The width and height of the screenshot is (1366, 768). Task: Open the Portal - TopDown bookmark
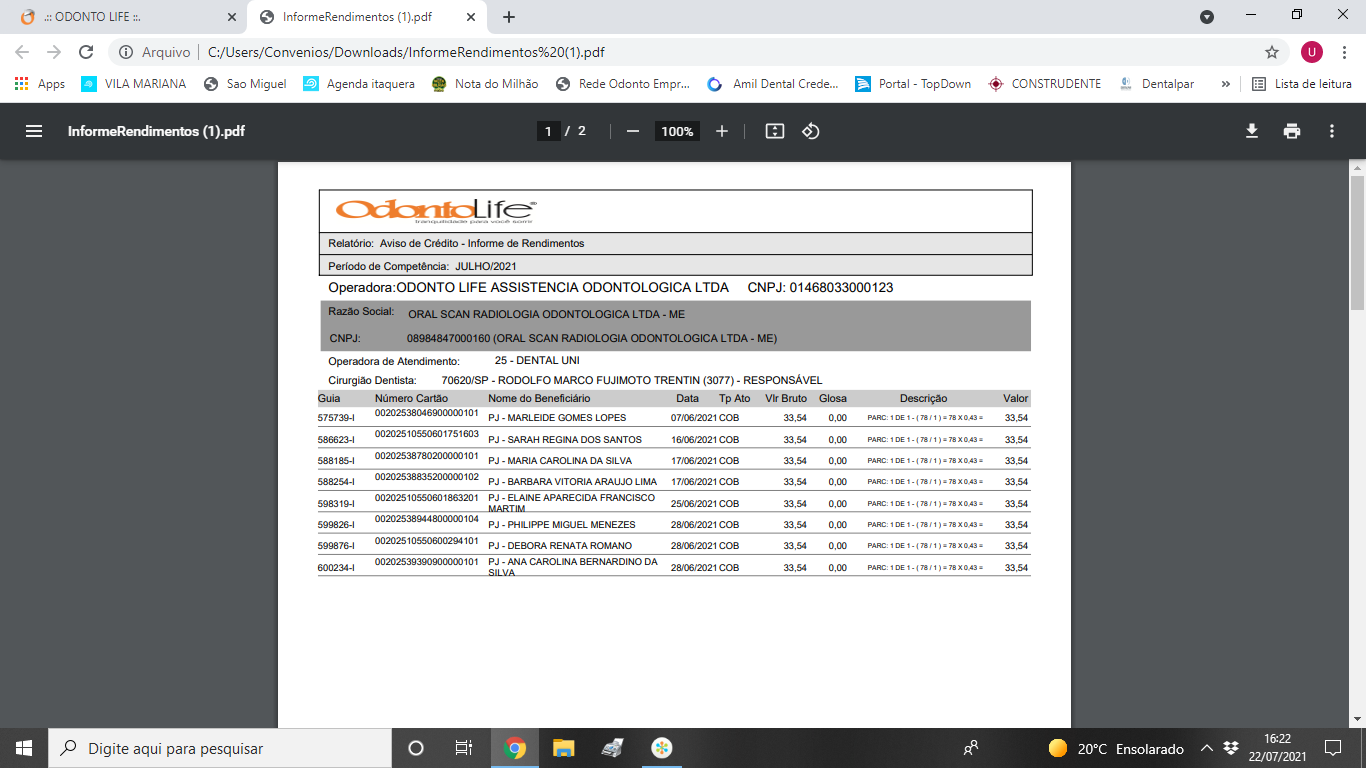[x=914, y=84]
